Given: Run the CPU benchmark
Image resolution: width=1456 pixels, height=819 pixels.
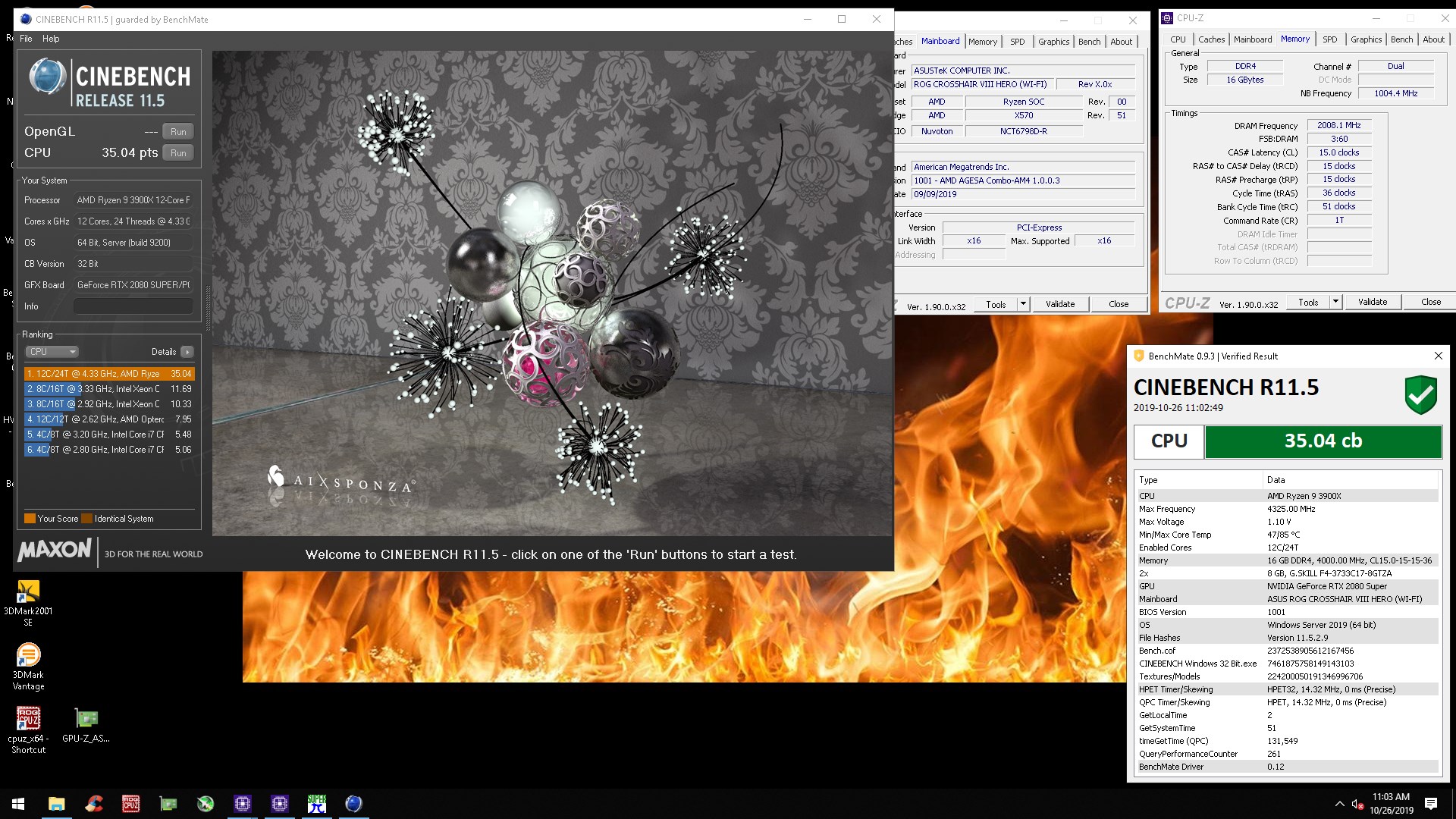Looking at the screenshot, I should click(x=178, y=152).
